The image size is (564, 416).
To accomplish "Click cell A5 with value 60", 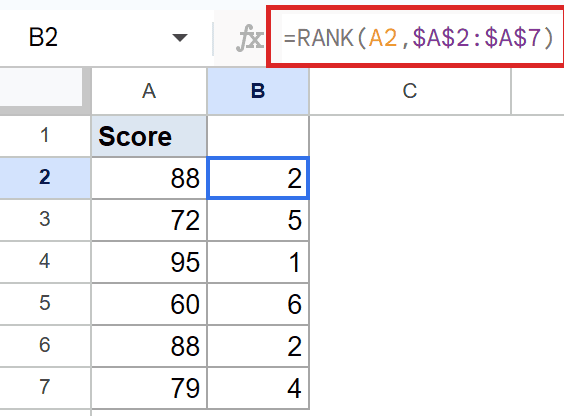I will (149, 303).
